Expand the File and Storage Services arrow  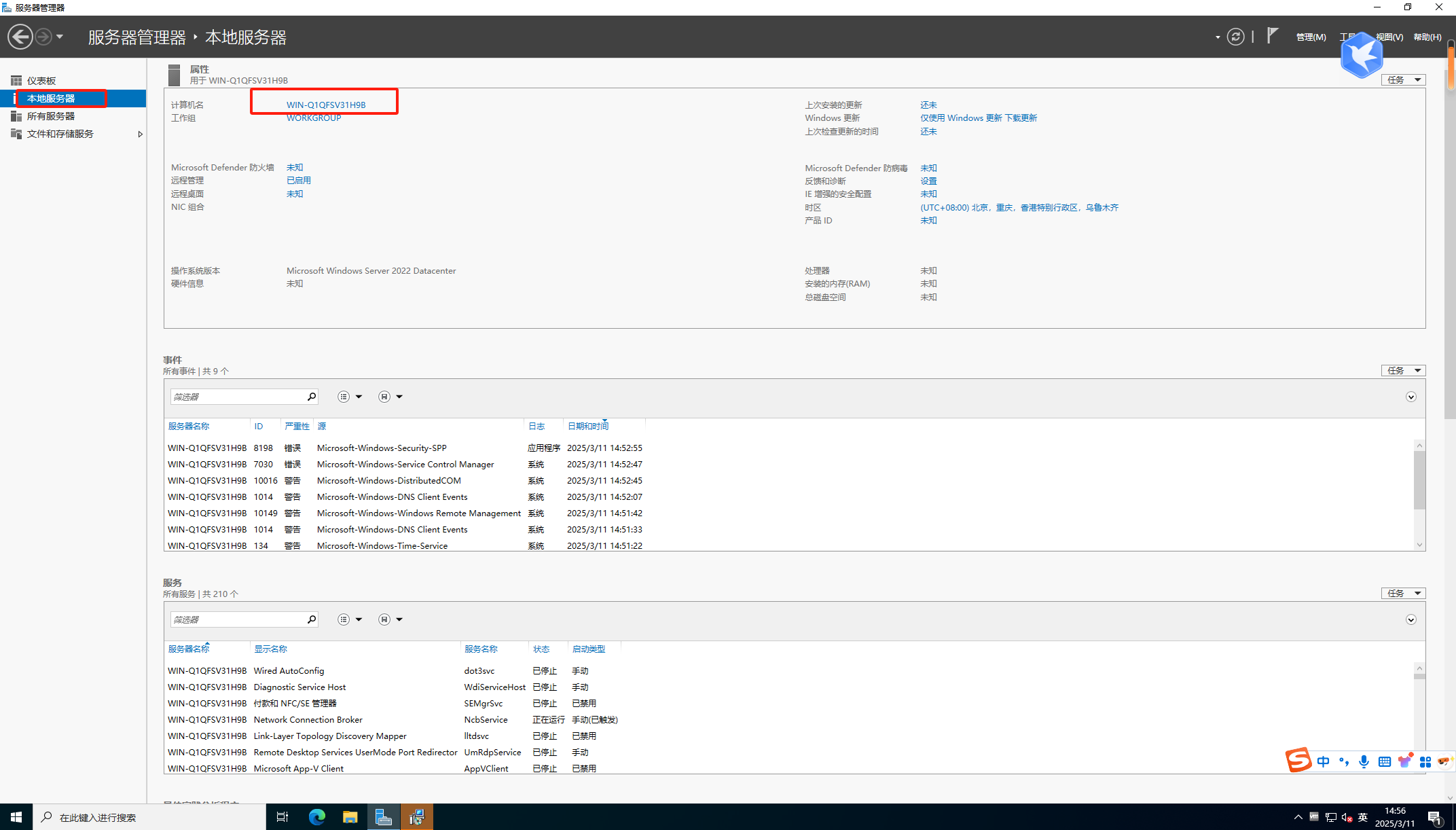[x=140, y=134]
